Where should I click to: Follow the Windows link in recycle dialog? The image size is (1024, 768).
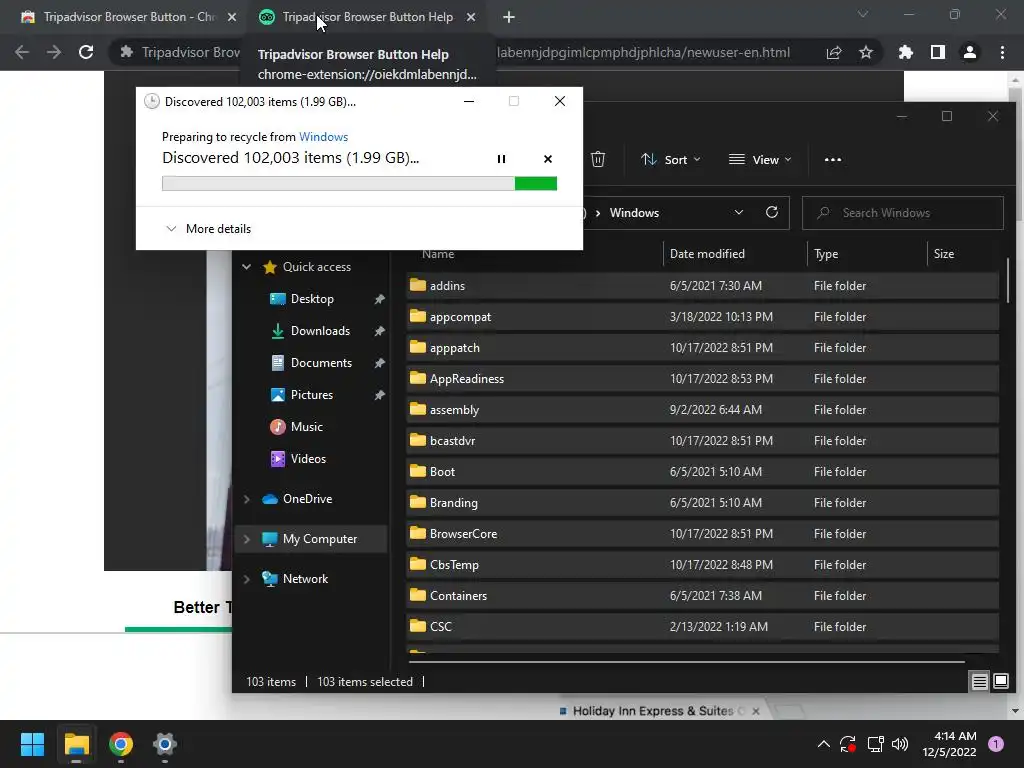pyautogui.click(x=323, y=136)
